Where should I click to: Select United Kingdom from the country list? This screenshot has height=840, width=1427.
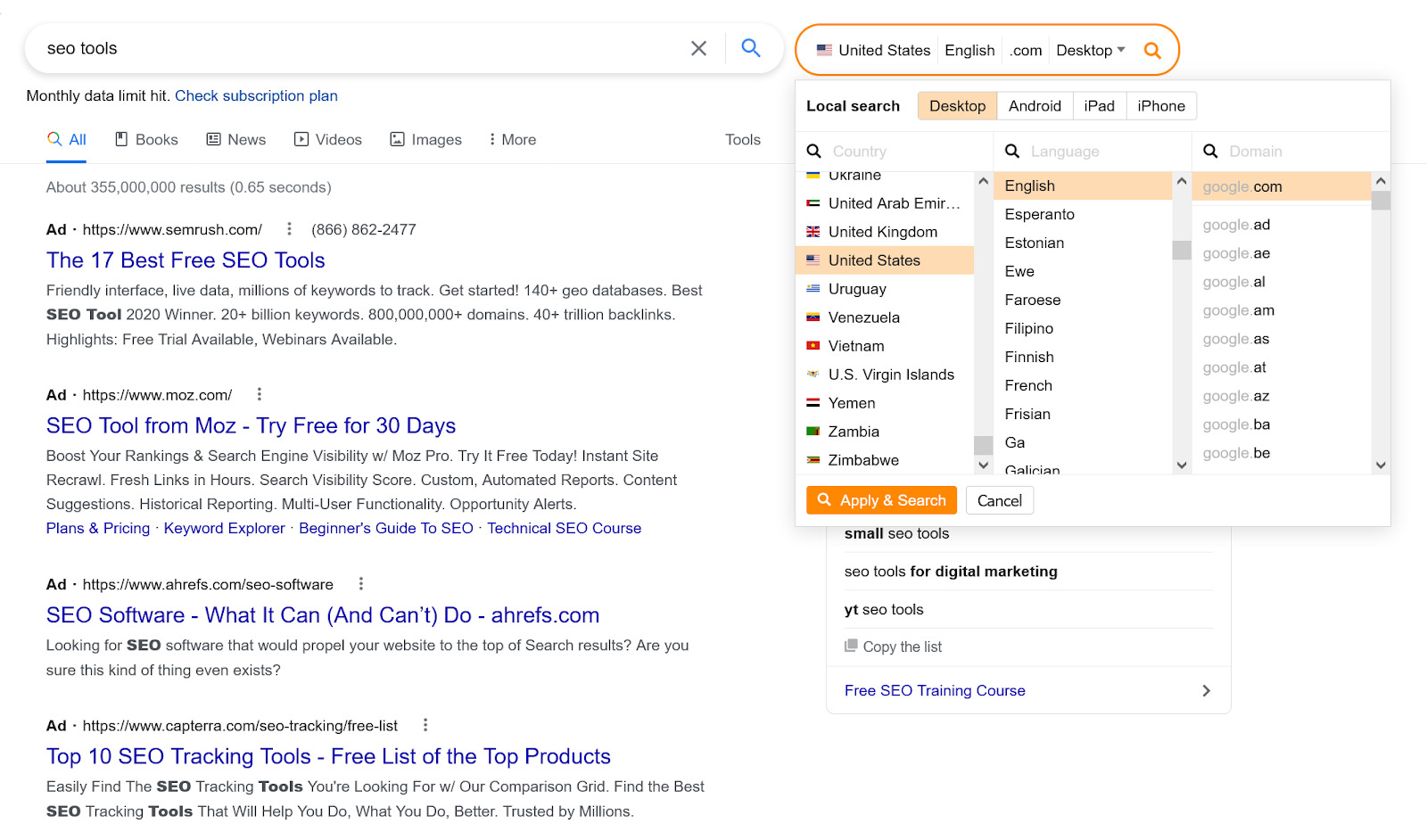[881, 231]
